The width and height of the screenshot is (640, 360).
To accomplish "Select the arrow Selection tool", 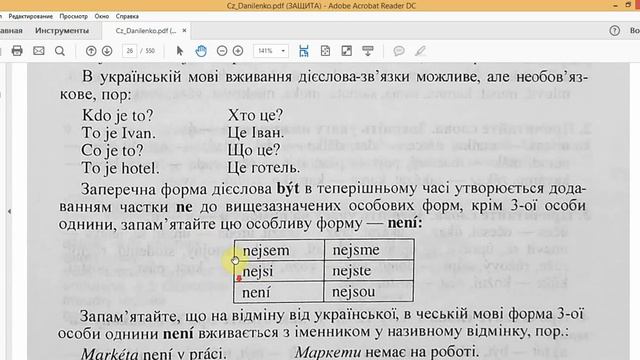I will [x=180, y=51].
